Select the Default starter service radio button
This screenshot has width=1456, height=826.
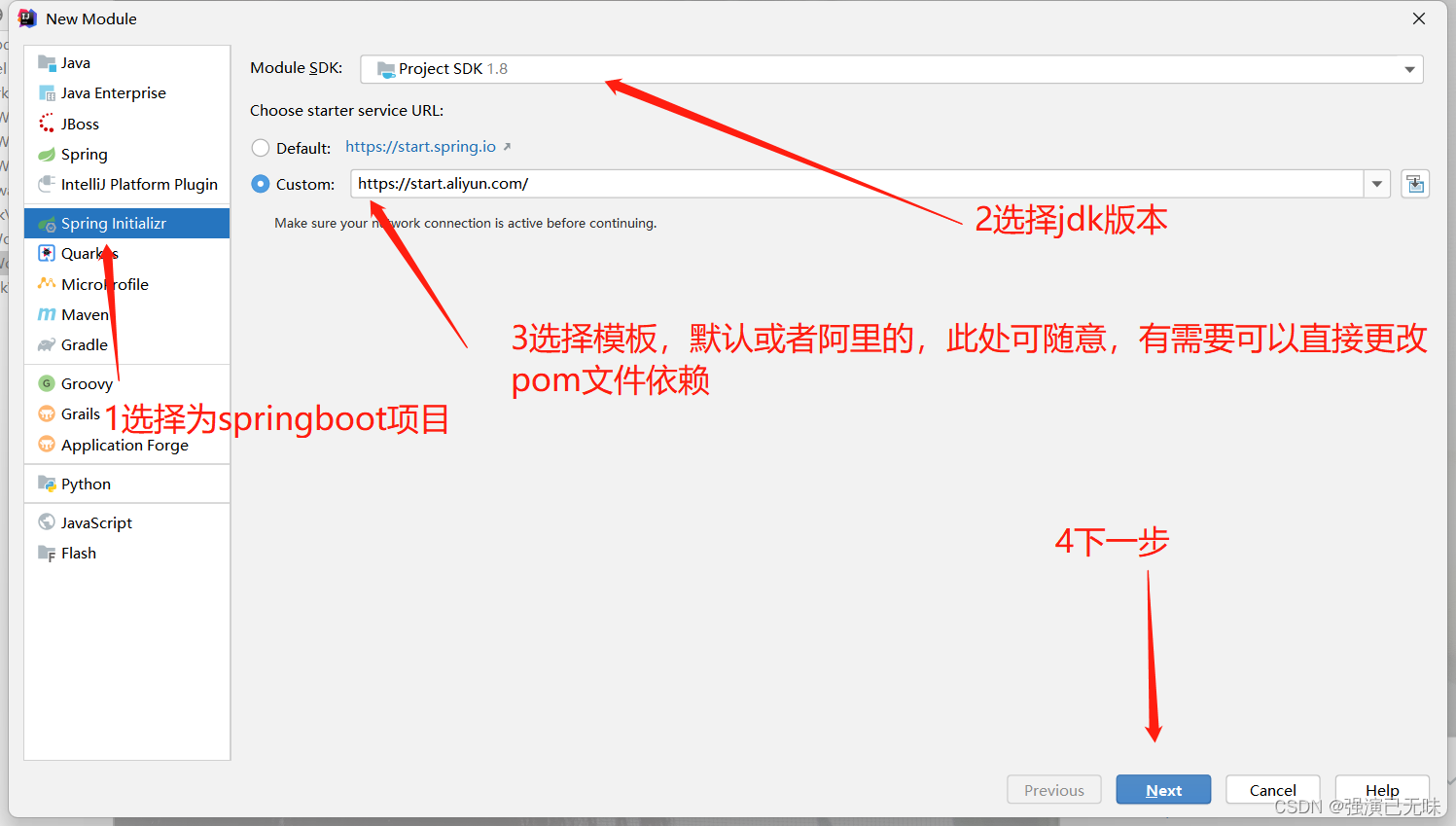click(260, 148)
